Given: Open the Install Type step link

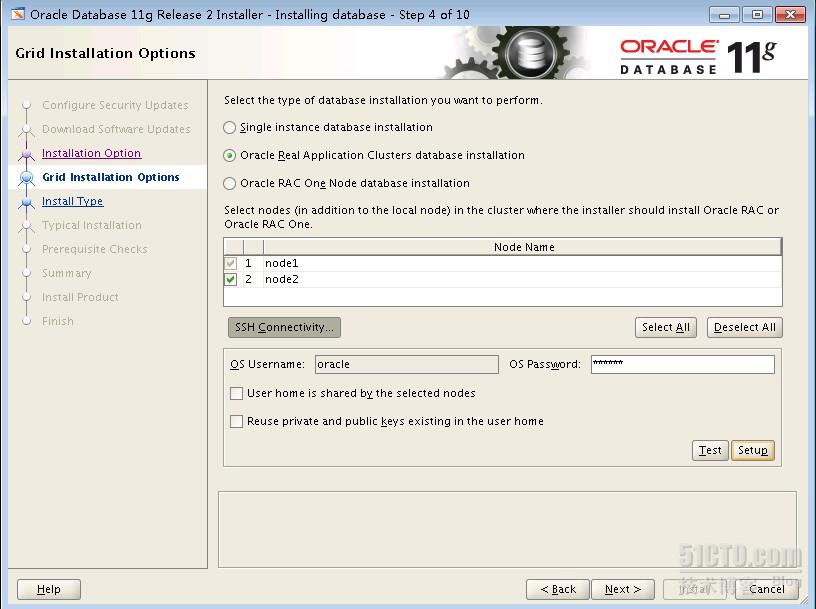Looking at the screenshot, I should coord(73,201).
